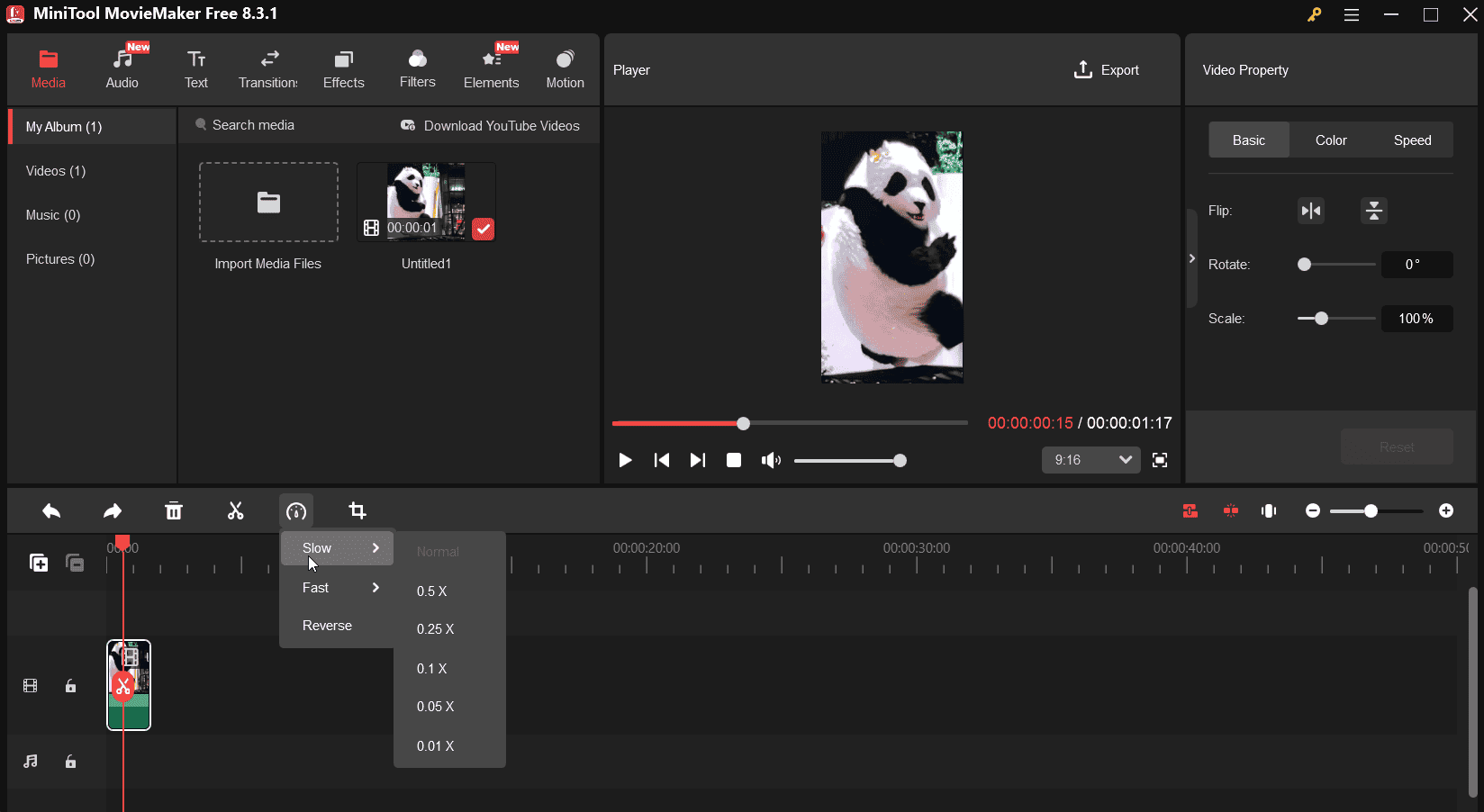Lock the video track
The image size is (1484, 812).
[71, 685]
